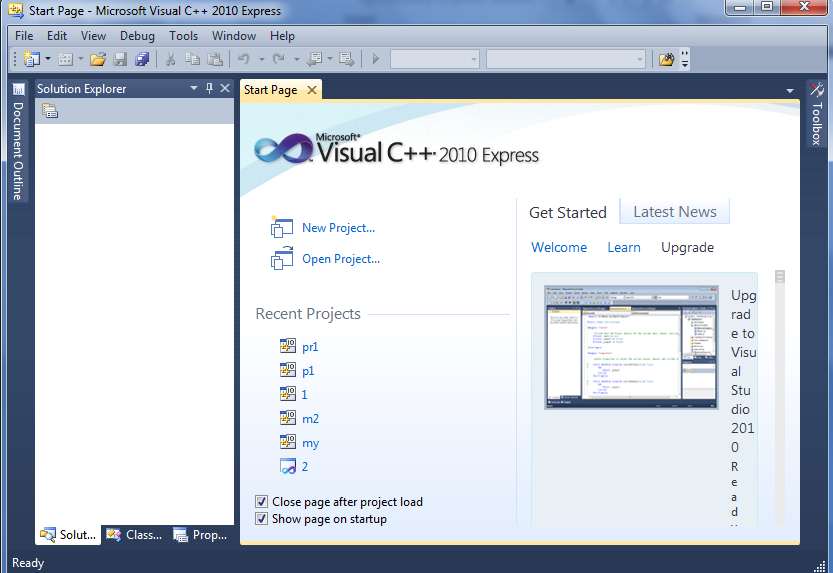Image resolution: width=833 pixels, height=573 pixels.
Task: Open the View menu
Action: click(93, 36)
